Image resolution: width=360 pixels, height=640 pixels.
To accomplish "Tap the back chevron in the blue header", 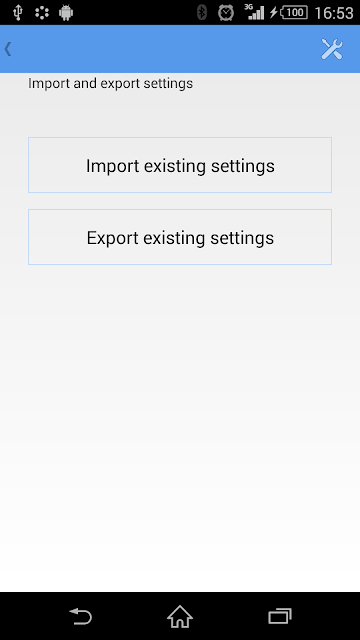I will point(8,49).
